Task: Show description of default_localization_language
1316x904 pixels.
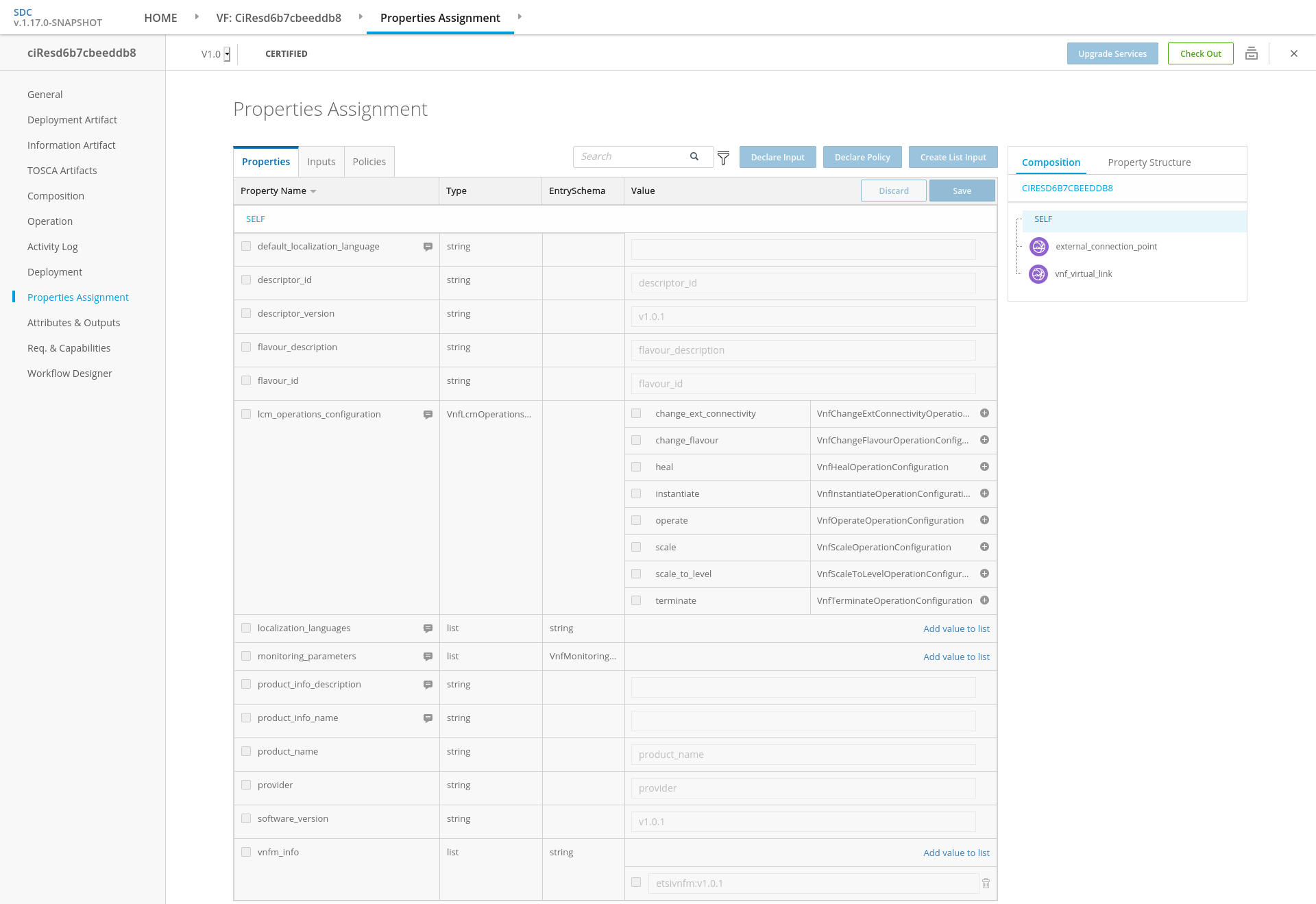Action: [428, 247]
